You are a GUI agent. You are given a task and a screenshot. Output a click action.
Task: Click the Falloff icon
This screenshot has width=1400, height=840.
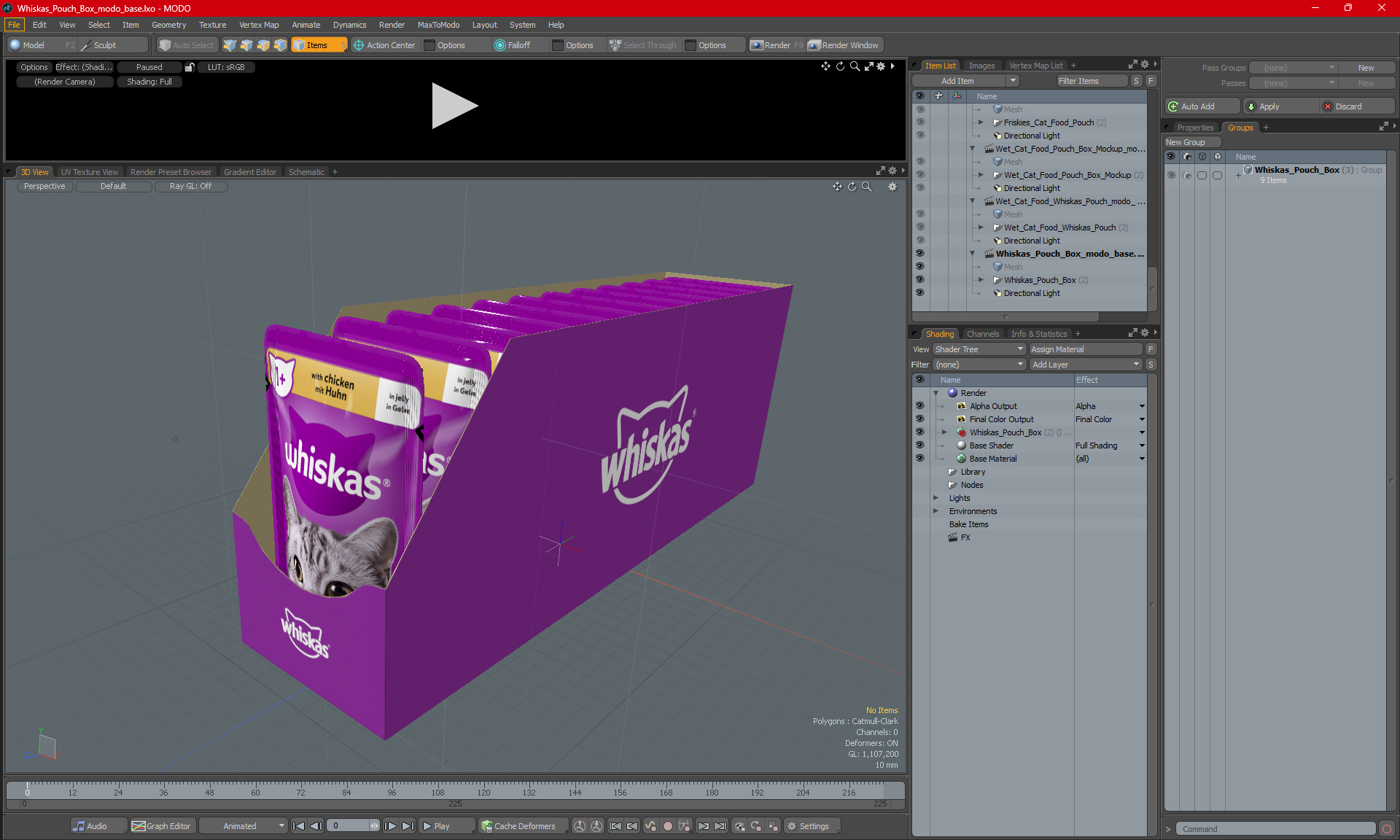(x=500, y=45)
